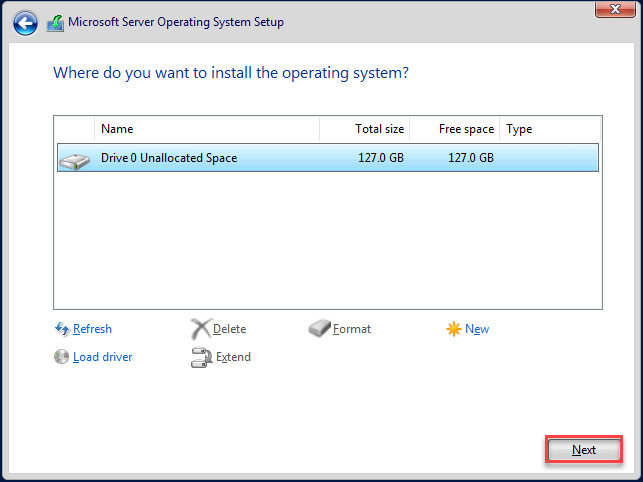Screen dimensions: 643x482
Task: Choose the Extend option
Action: pyautogui.click(x=233, y=357)
